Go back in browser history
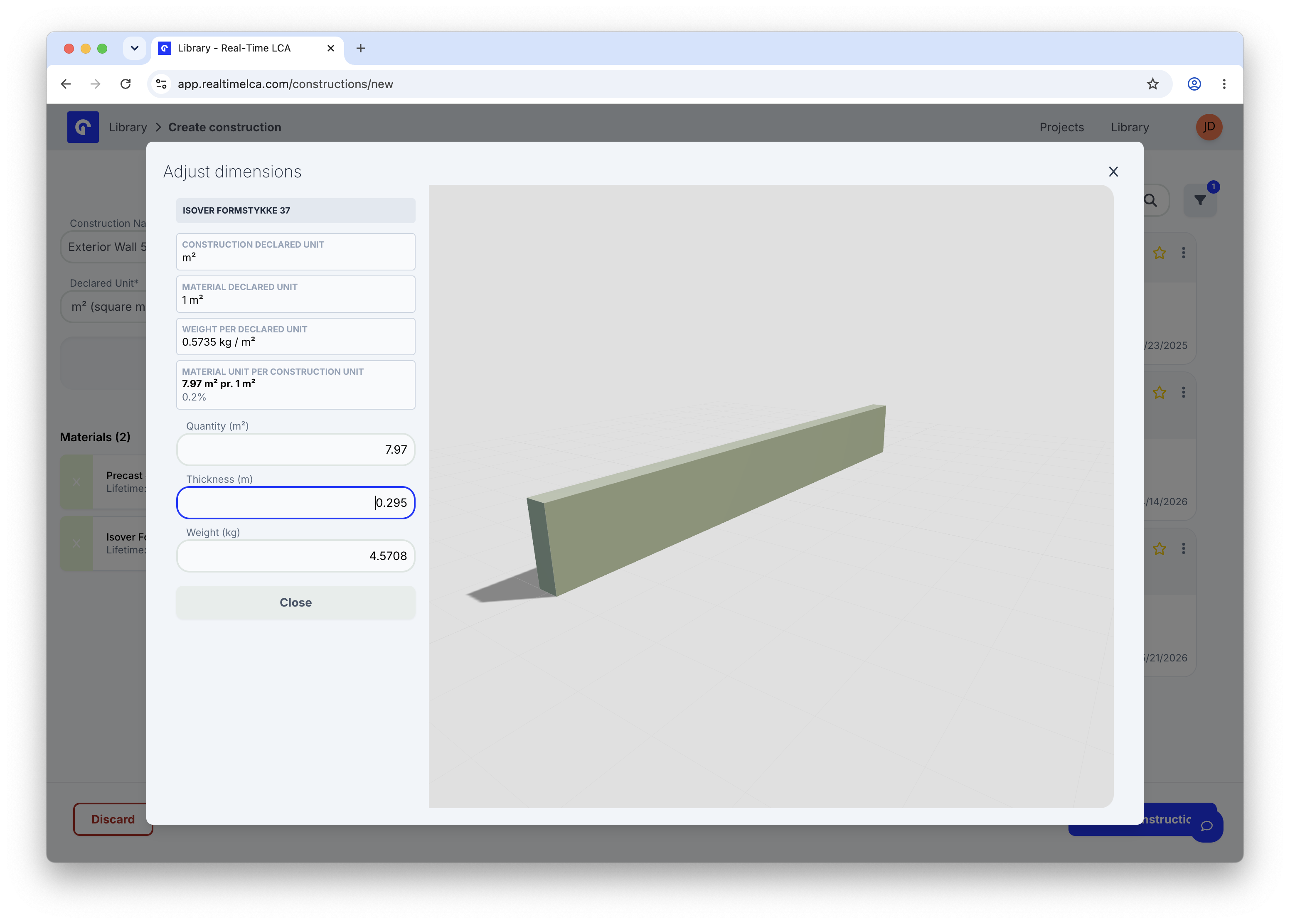1290x924 pixels. tap(66, 84)
